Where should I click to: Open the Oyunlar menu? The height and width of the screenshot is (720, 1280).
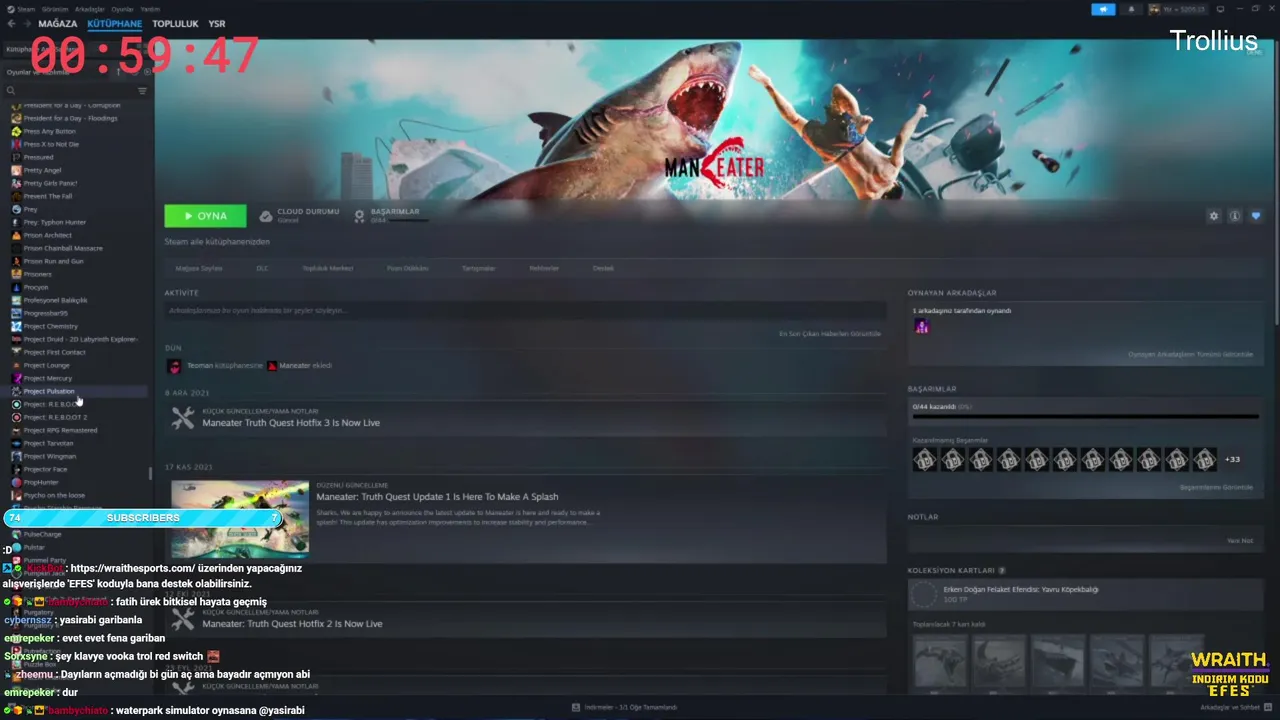click(122, 9)
